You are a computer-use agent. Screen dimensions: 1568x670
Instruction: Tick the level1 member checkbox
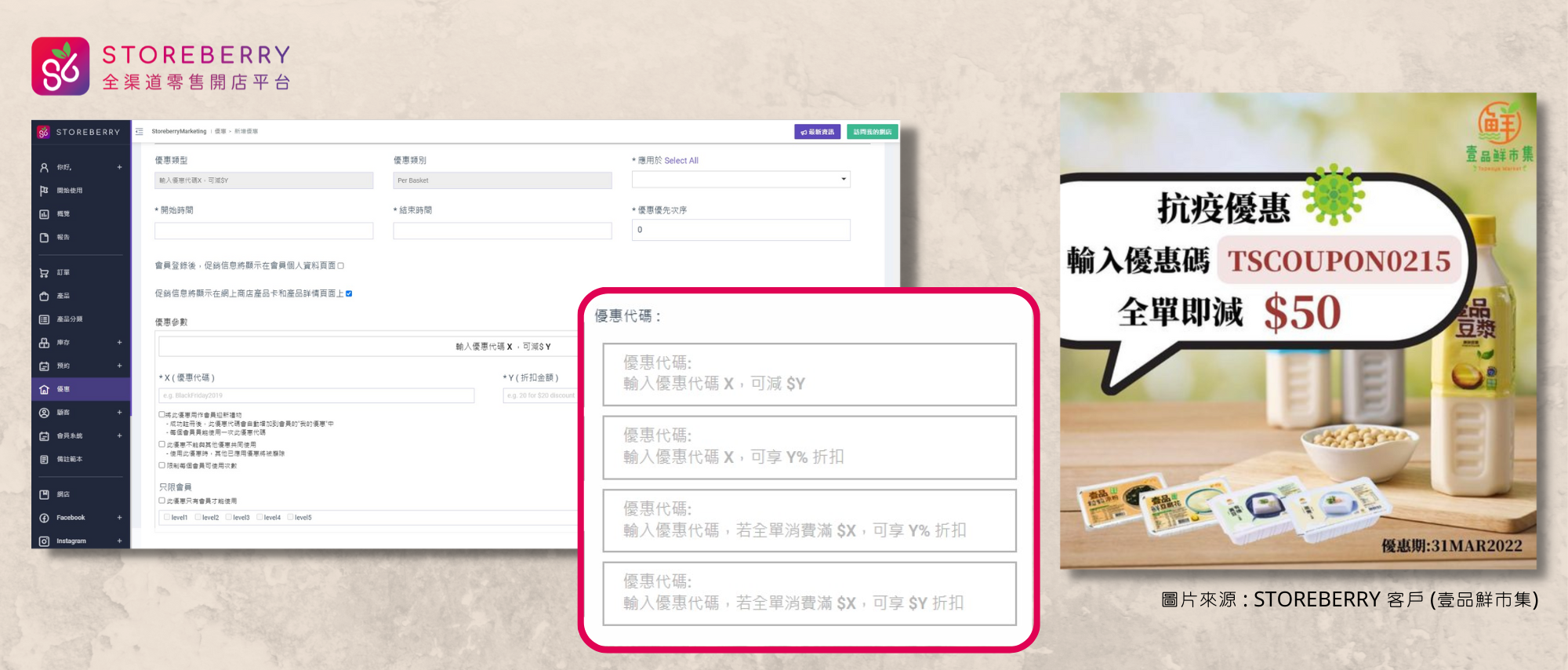pyautogui.click(x=167, y=517)
